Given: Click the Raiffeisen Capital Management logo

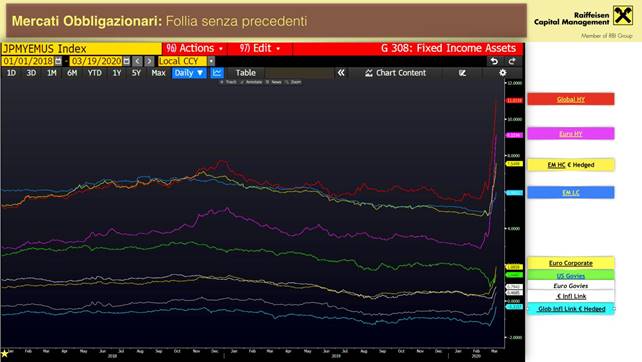Looking at the screenshot, I should coord(583,18).
